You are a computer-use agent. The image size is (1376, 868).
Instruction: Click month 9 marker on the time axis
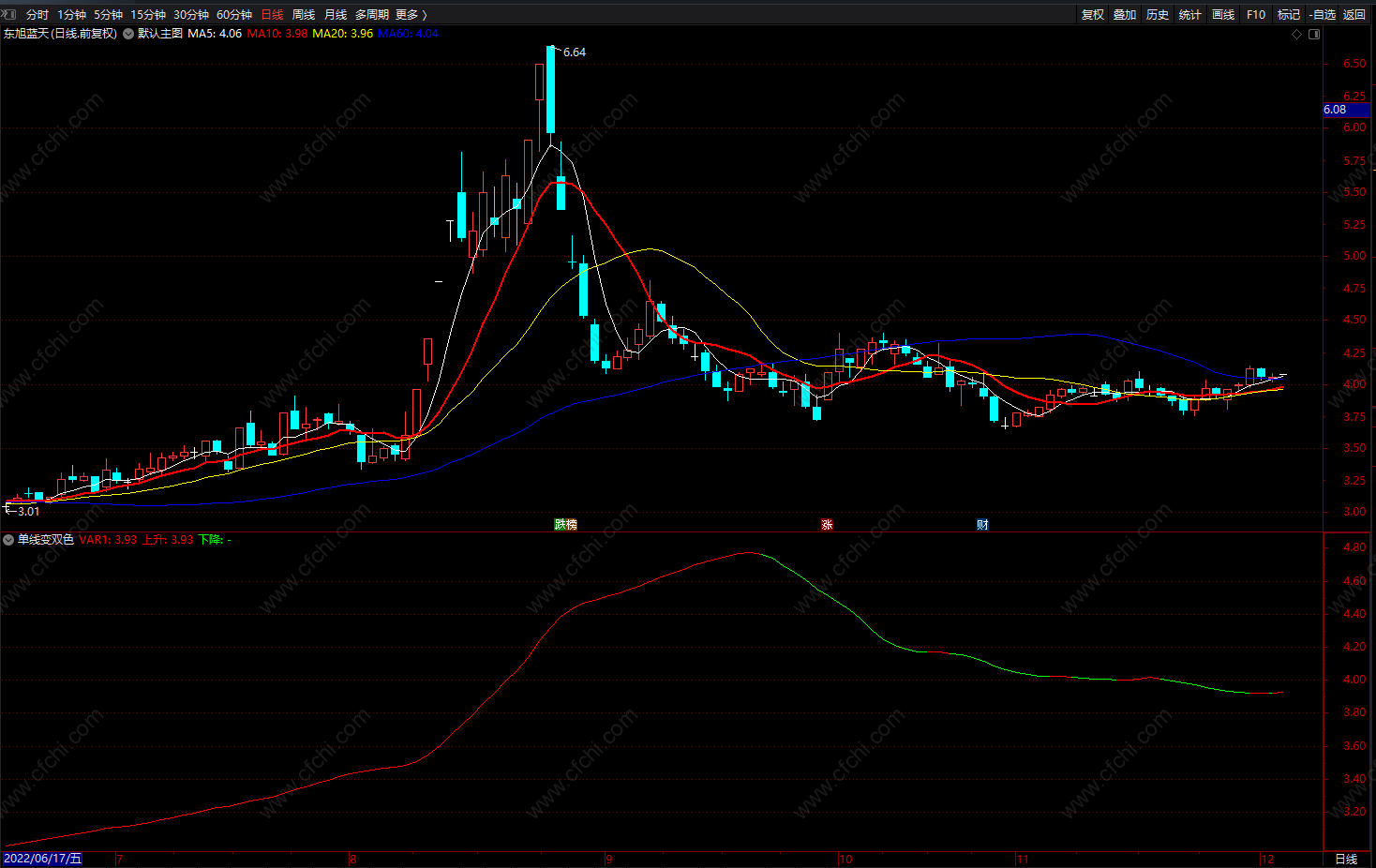pos(609,860)
